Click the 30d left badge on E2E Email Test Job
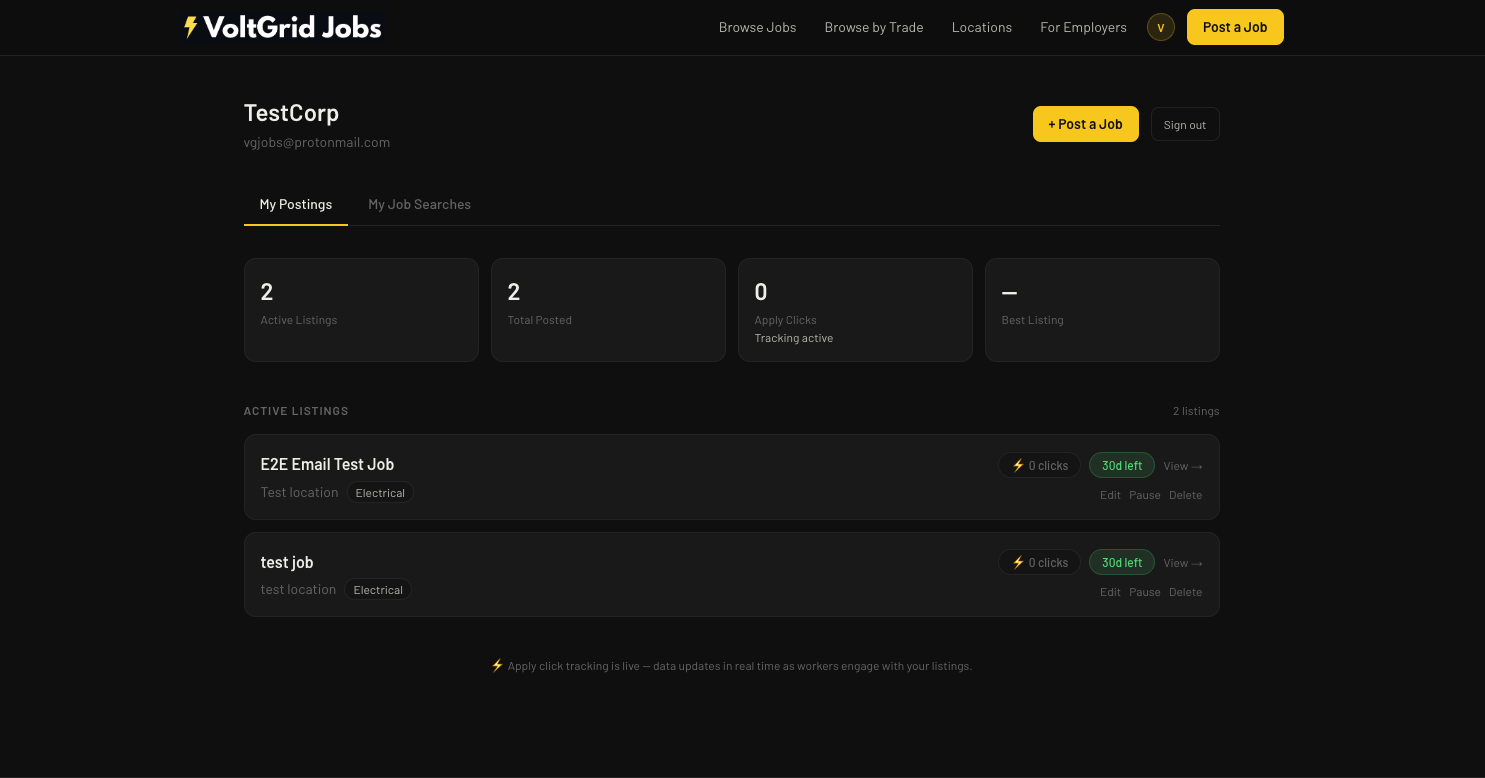This screenshot has width=1485, height=778. (1122, 465)
